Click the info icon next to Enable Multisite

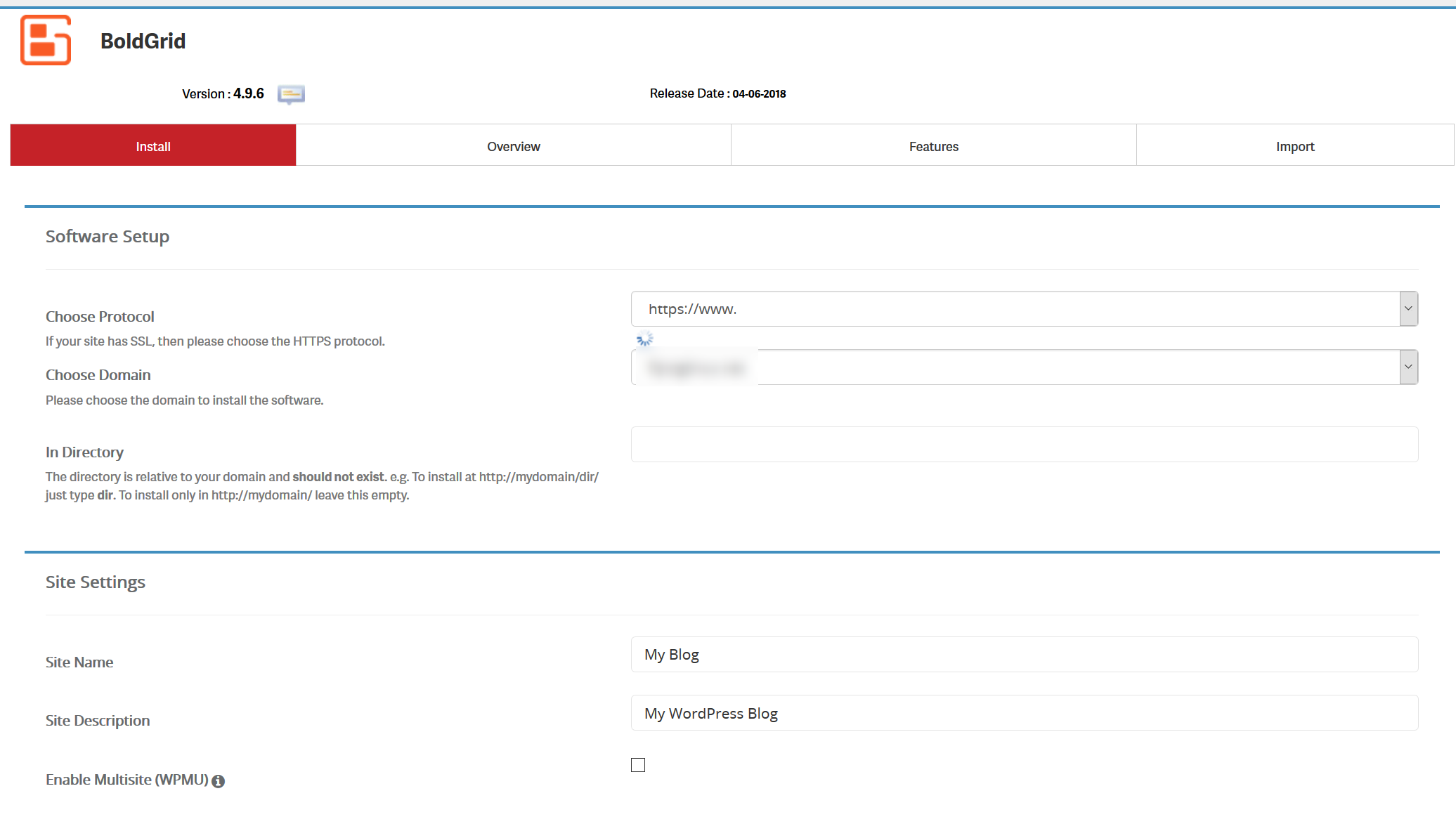point(219,781)
